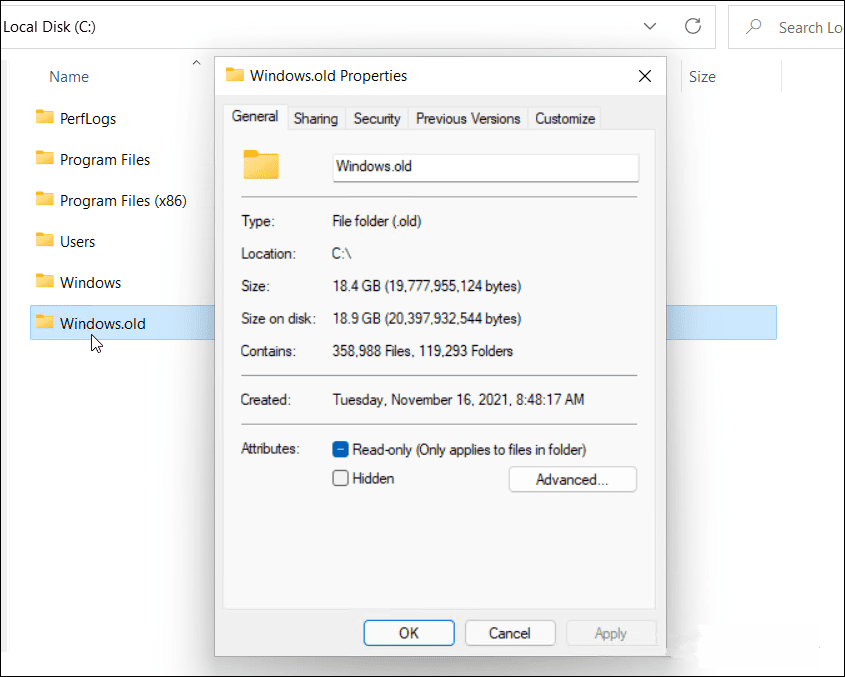This screenshot has width=845, height=677.
Task: Select the Customize tab
Action: click(x=564, y=118)
